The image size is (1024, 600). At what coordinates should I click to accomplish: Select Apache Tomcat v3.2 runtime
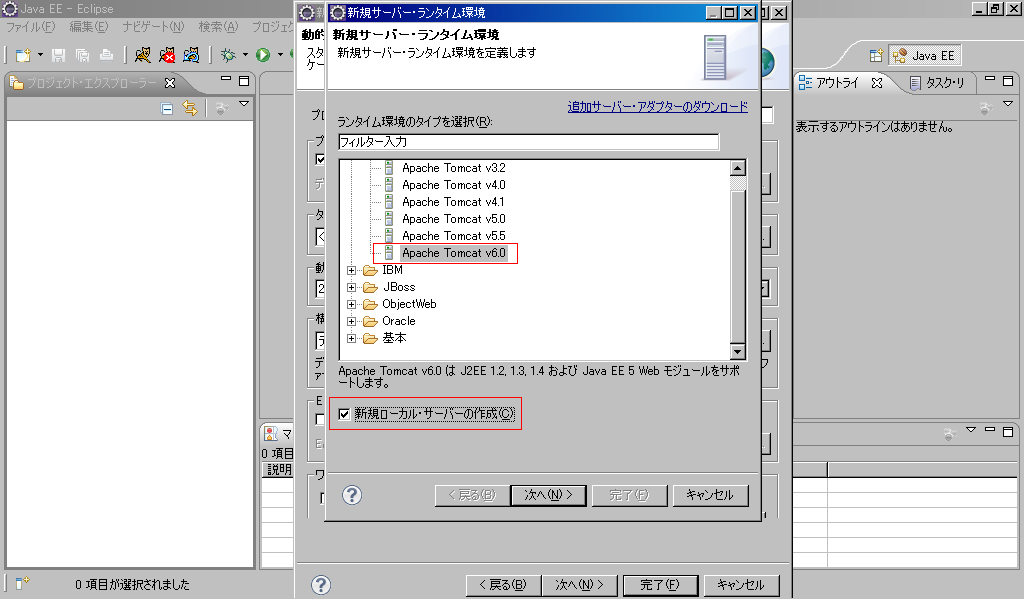coord(453,168)
